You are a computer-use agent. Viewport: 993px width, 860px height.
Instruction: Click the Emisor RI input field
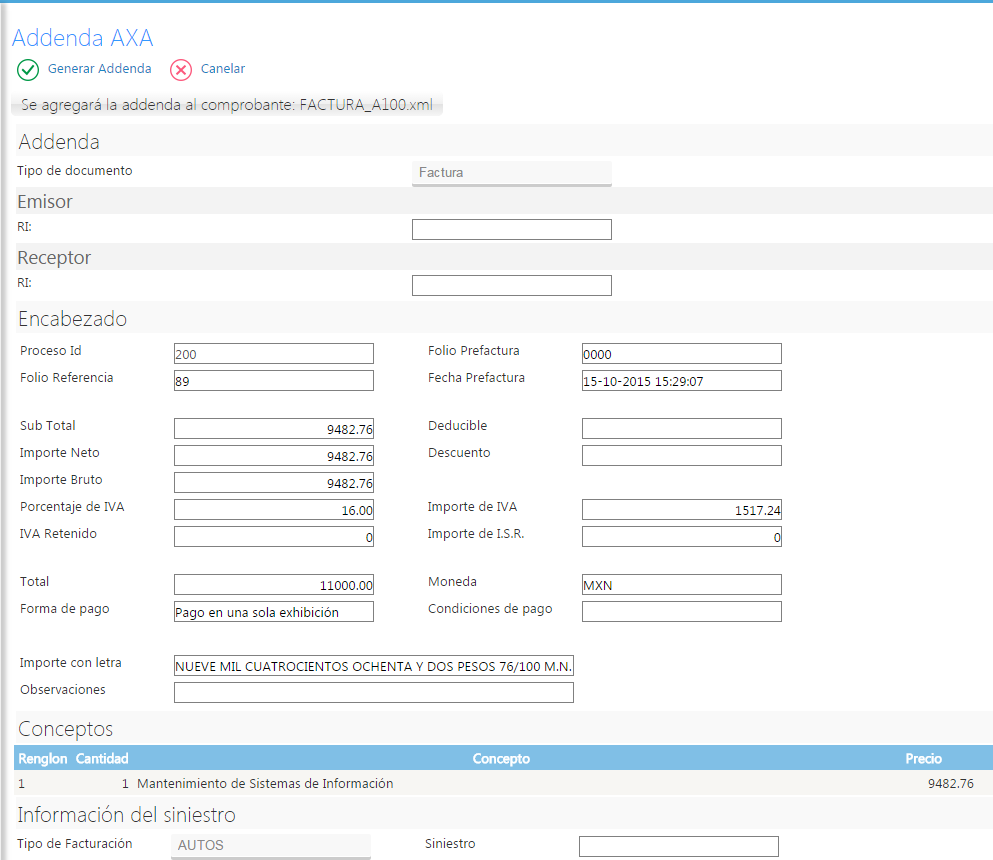[x=511, y=230]
